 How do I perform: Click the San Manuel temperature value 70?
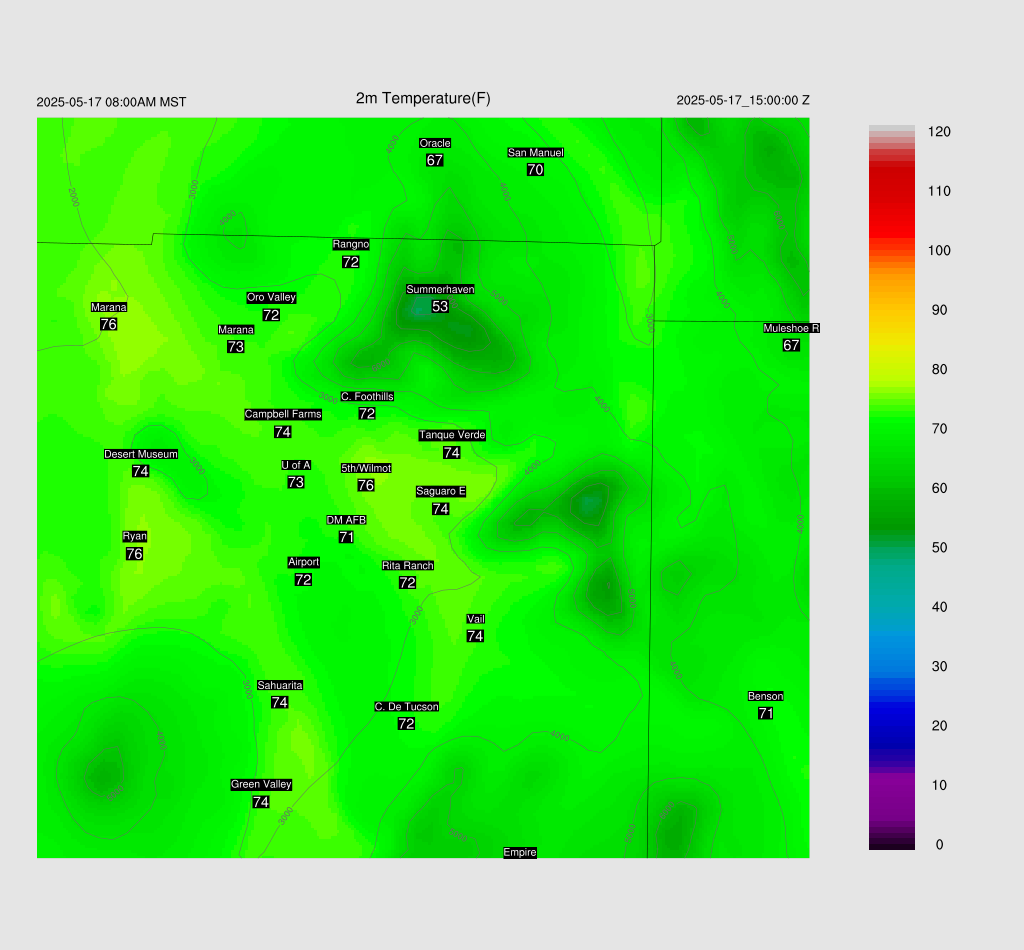point(536,170)
